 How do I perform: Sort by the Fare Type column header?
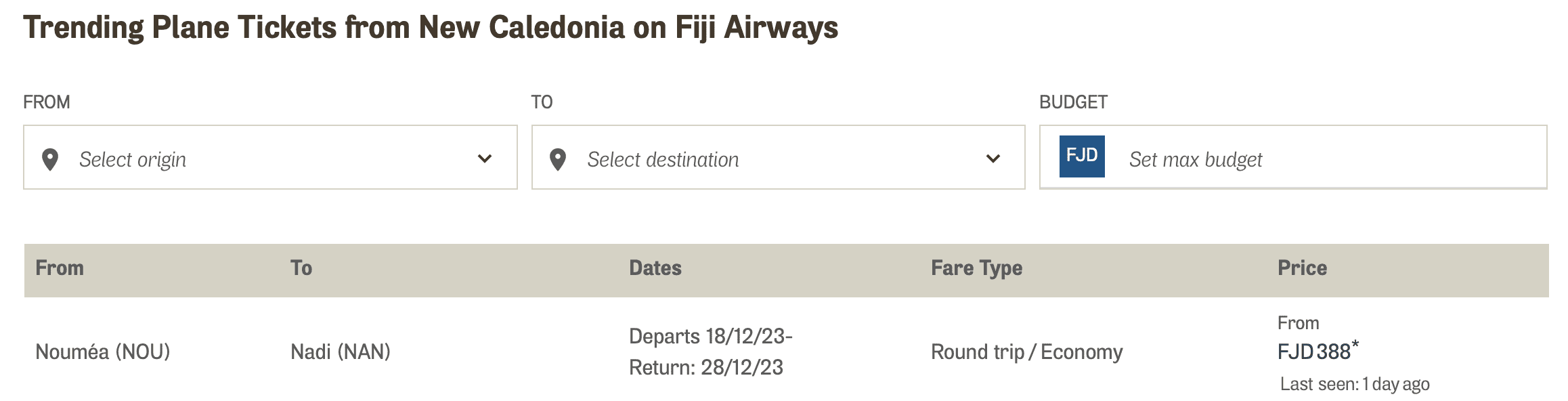[x=976, y=268]
